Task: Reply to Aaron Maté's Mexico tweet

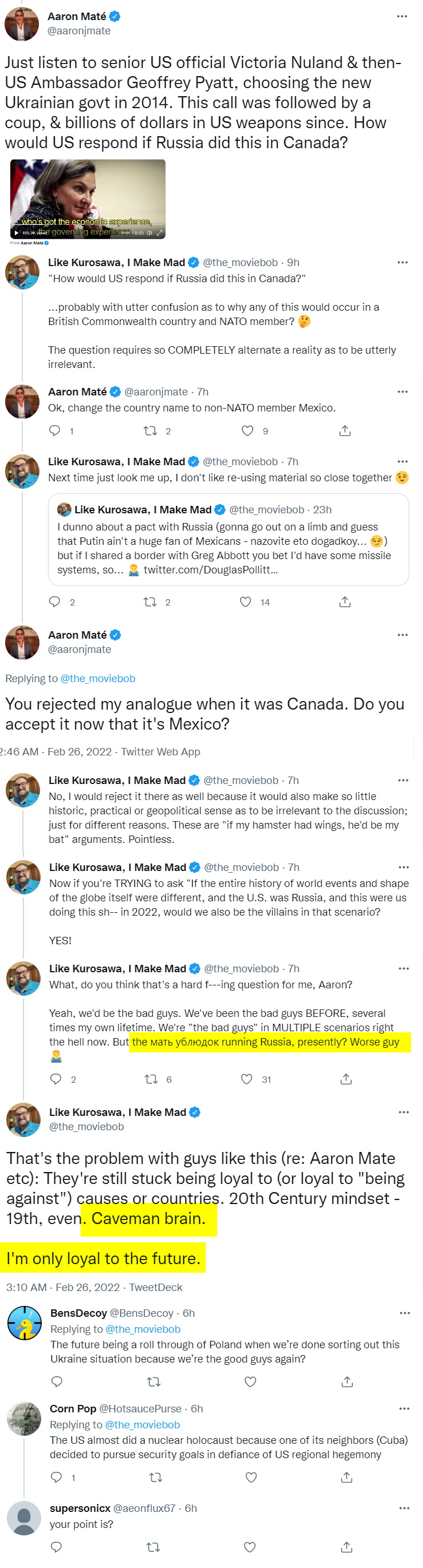Action: point(55,431)
